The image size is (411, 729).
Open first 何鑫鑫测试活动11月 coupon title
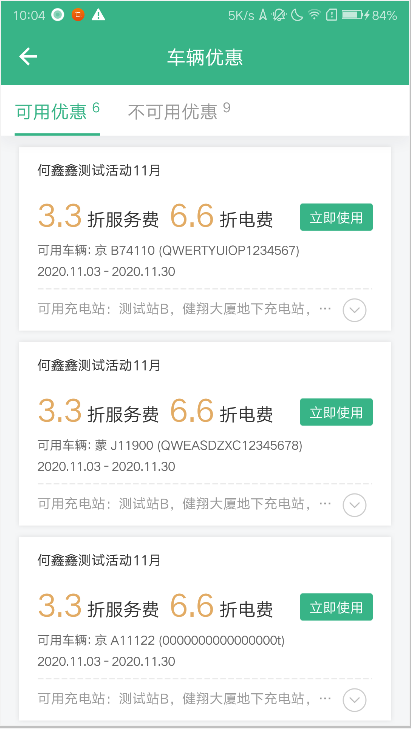(99, 171)
